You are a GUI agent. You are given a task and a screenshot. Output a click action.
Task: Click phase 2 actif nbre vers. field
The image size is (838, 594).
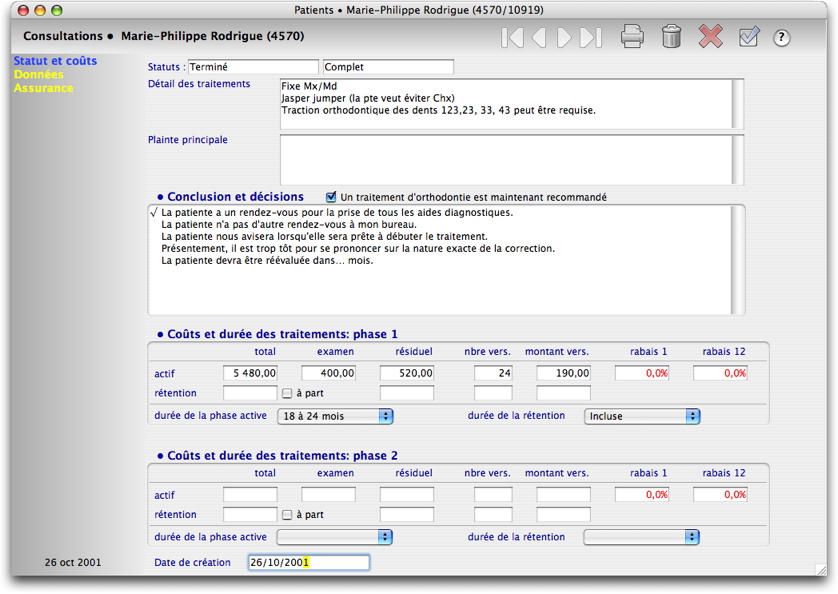click(x=493, y=495)
